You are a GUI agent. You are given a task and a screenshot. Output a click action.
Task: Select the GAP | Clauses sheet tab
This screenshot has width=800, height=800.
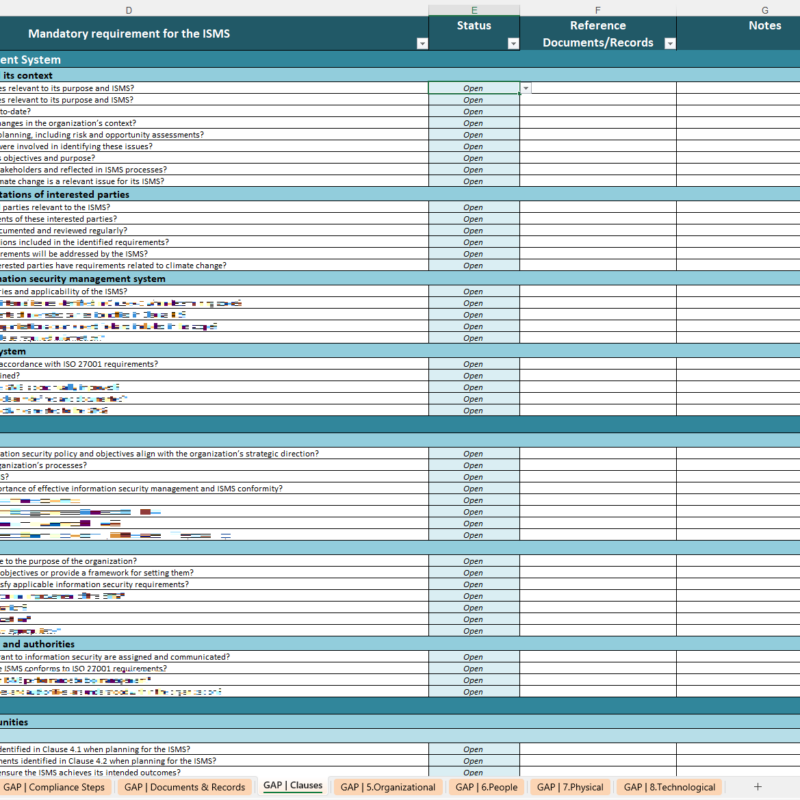pos(297,787)
